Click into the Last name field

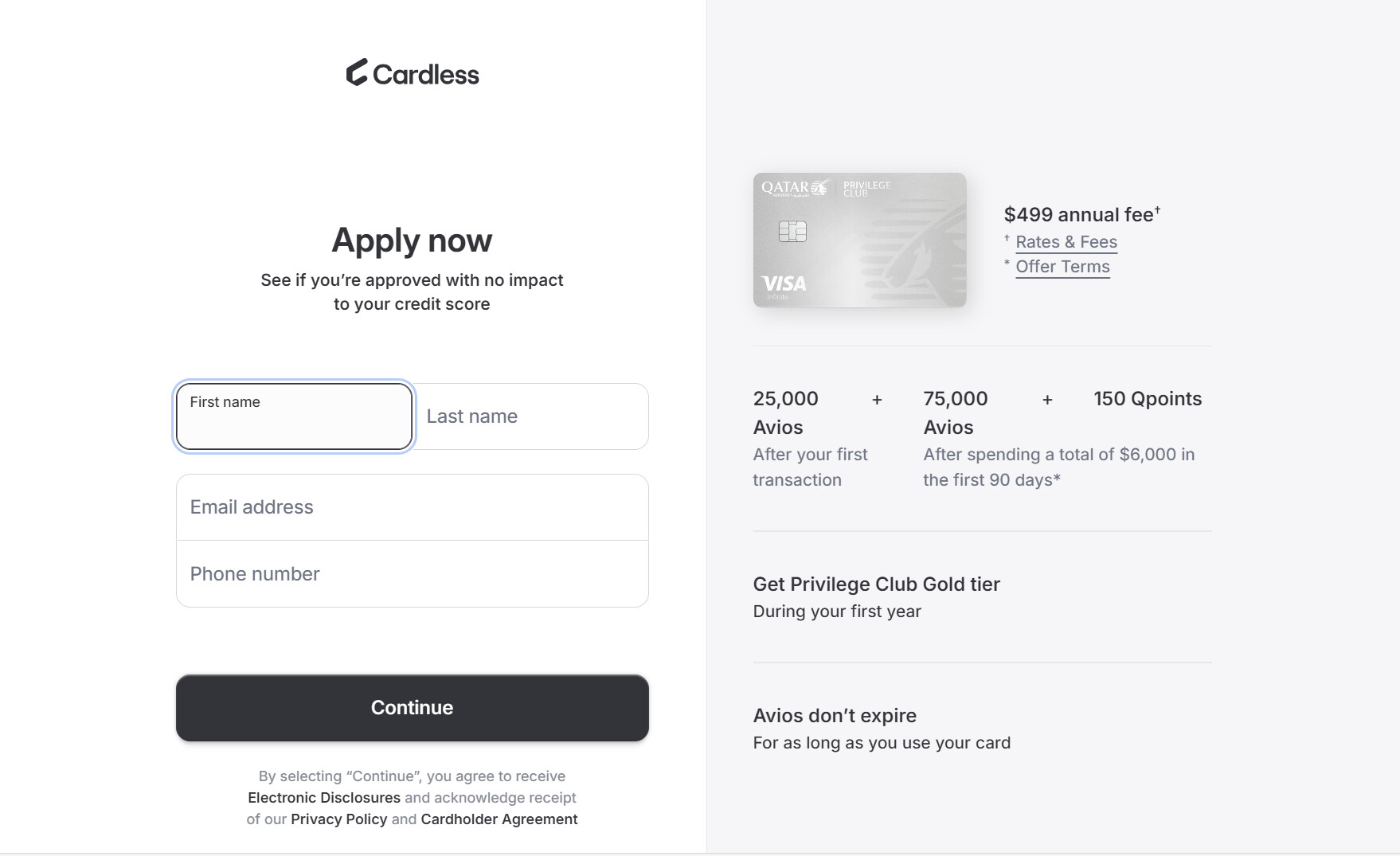pos(531,416)
